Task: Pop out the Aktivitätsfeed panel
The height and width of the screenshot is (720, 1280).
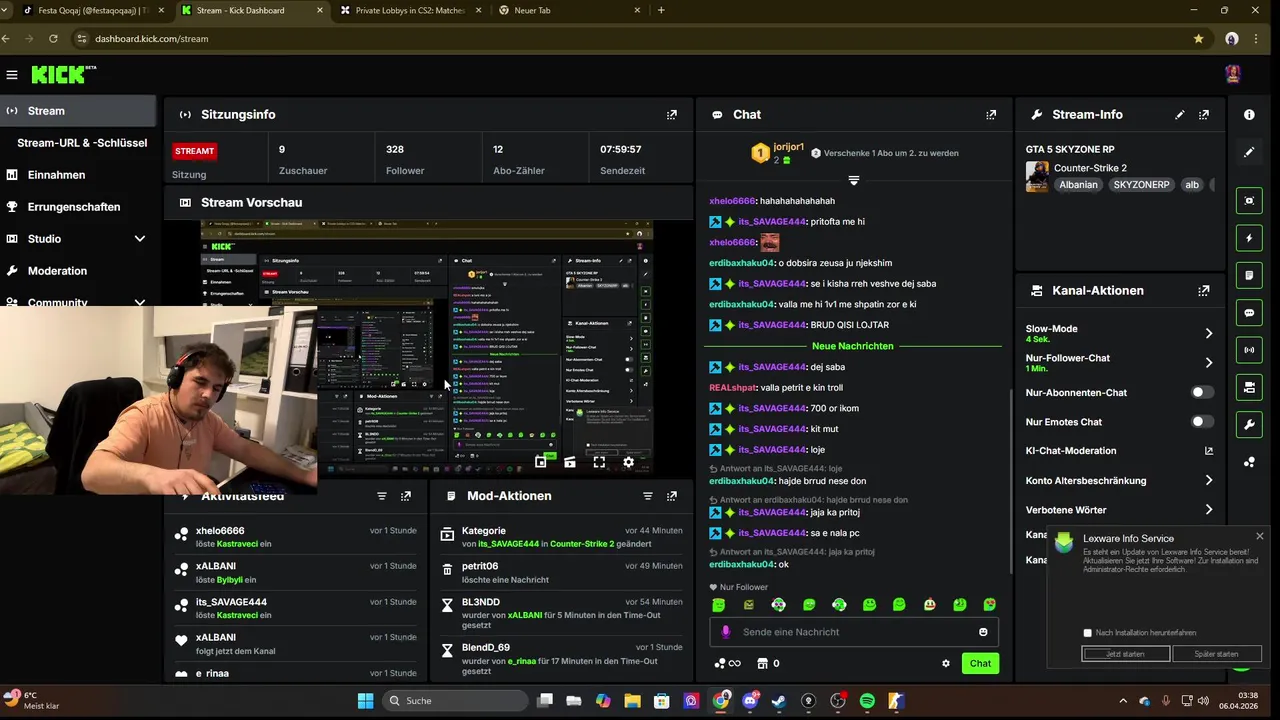Action: coord(406,496)
